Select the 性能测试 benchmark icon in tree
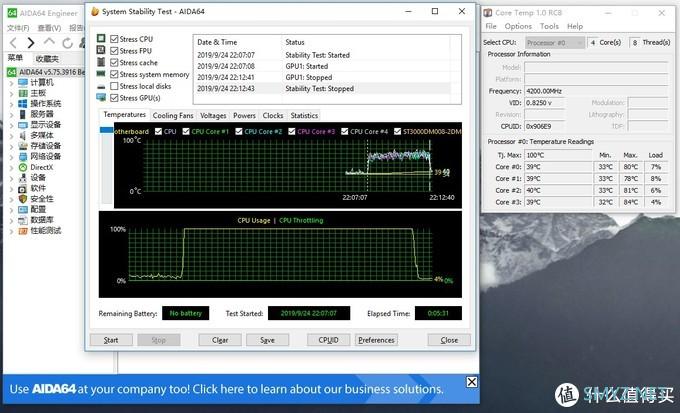680x413 pixels. tap(23, 230)
